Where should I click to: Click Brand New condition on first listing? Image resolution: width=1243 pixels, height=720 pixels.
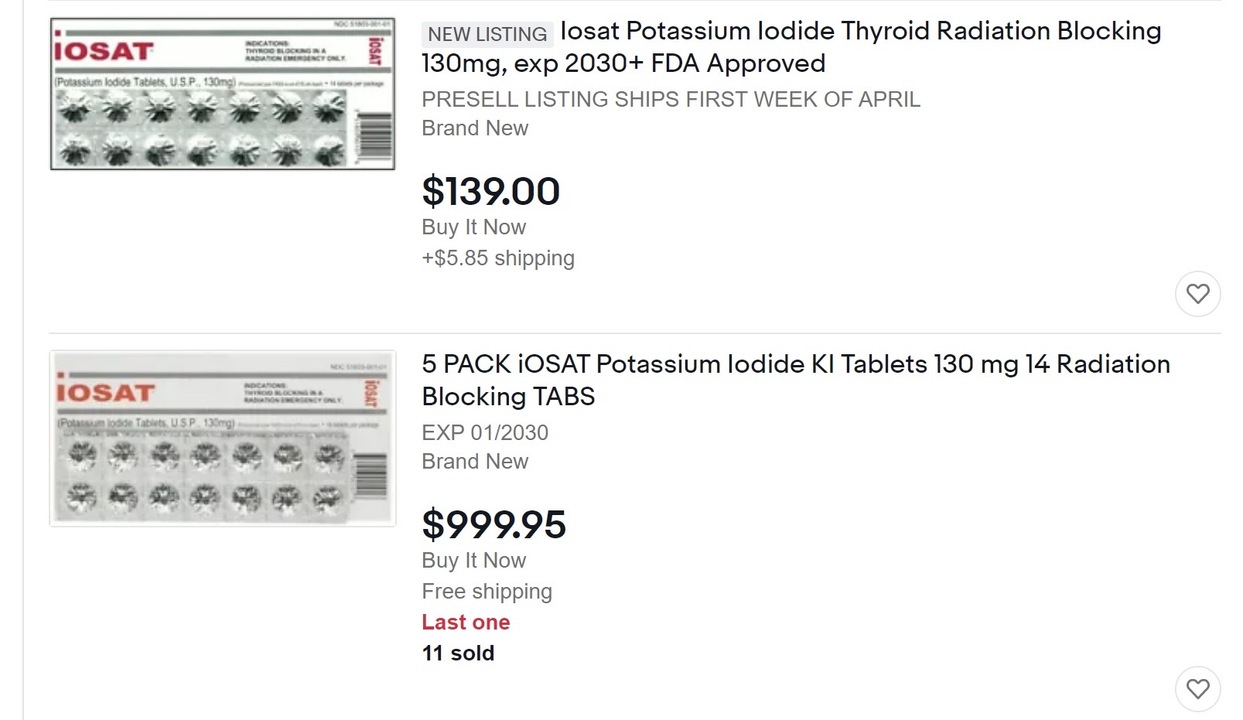click(475, 128)
